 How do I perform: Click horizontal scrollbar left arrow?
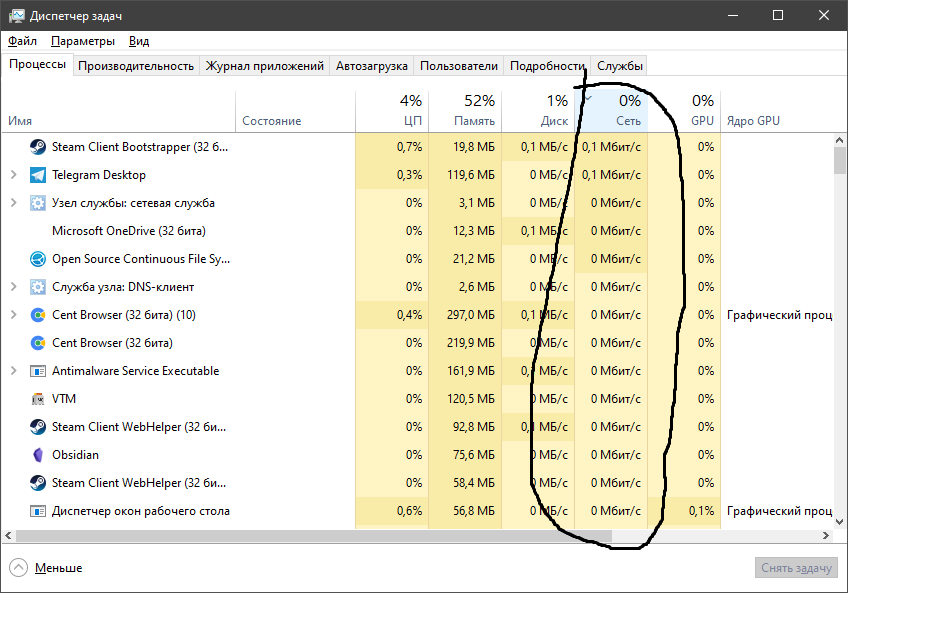click(8, 535)
